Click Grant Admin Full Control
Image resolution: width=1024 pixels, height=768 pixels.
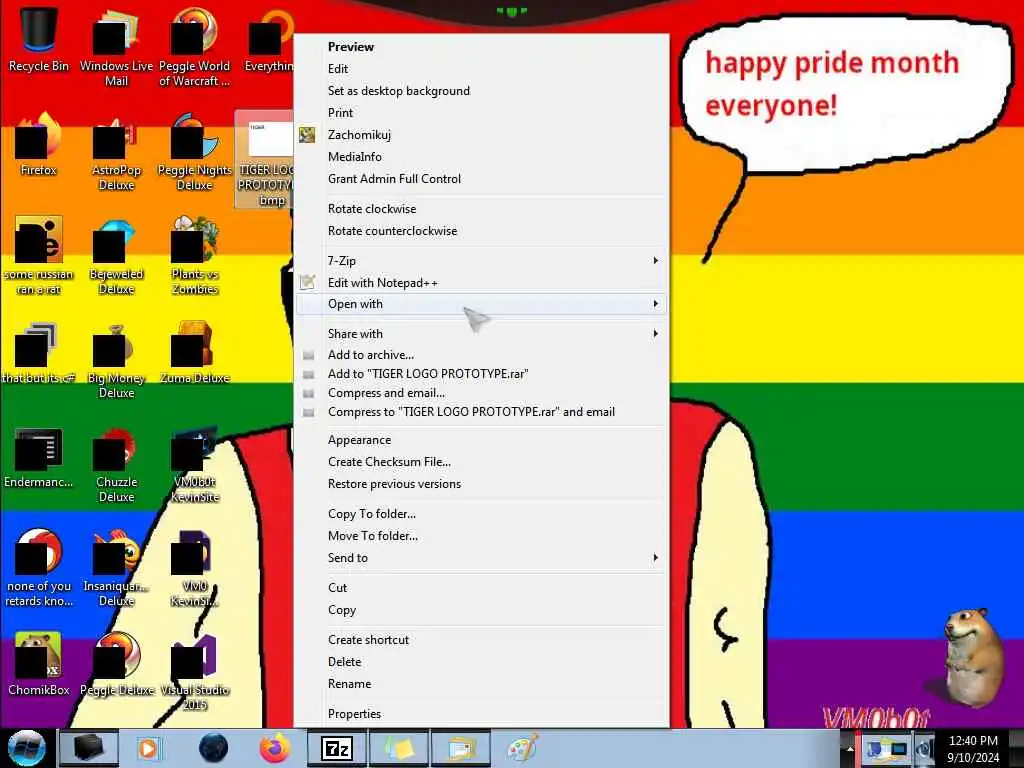coord(481,179)
